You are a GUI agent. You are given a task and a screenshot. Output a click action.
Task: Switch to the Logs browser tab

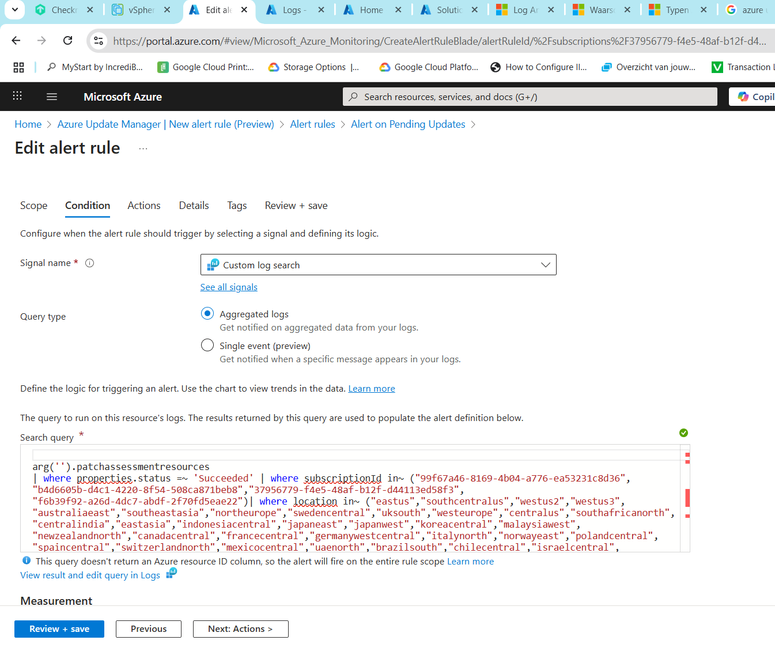pyautogui.click(x=294, y=10)
